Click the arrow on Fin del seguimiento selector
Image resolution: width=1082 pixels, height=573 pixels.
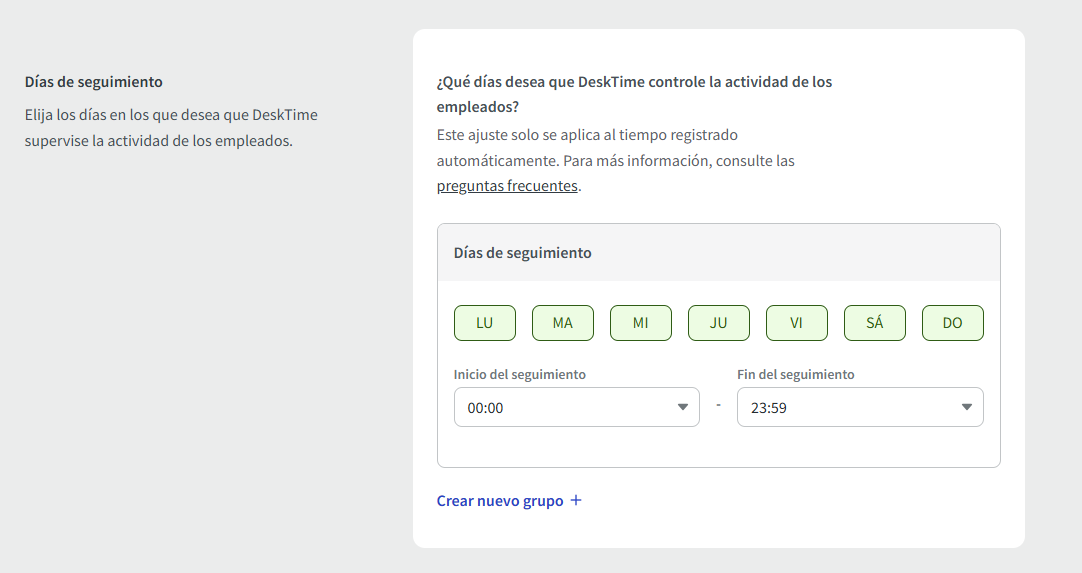(x=967, y=407)
